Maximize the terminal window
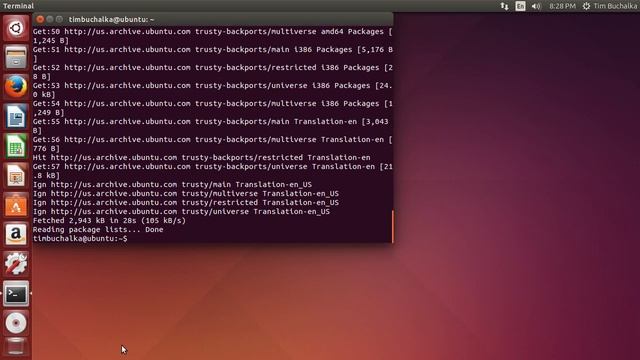This screenshot has width=640, height=360. [59, 19]
